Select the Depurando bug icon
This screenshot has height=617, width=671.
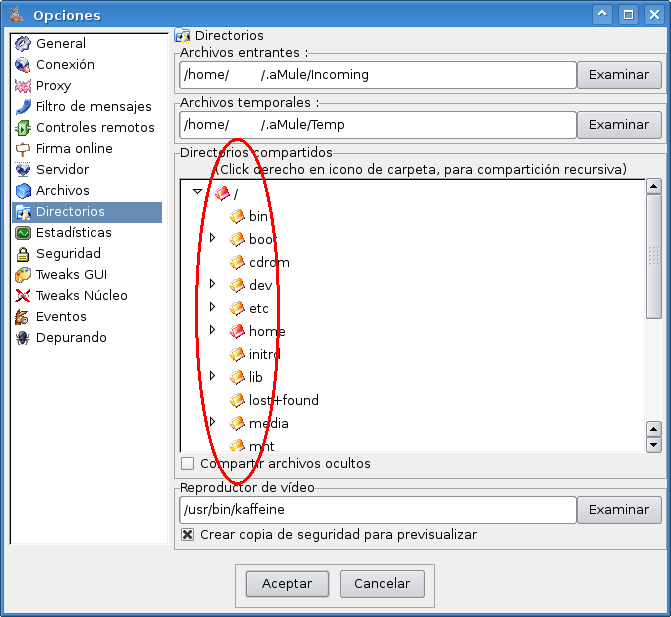23,338
